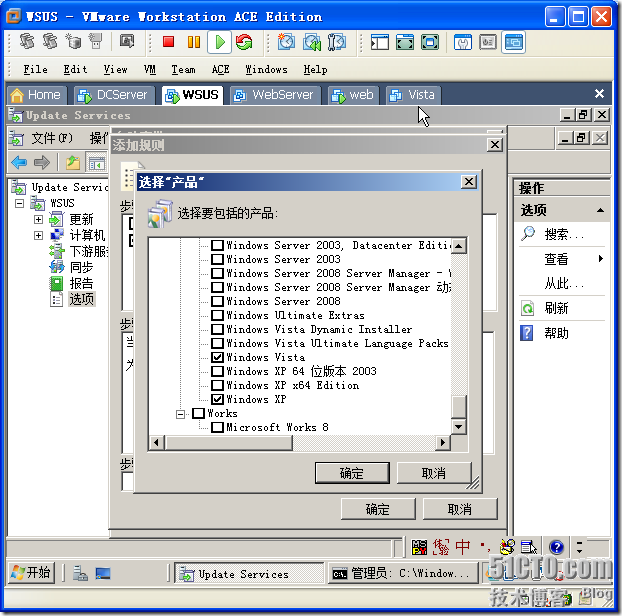Click the Revert to Snapshot icon
The image size is (622, 616).
pos(312,42)
